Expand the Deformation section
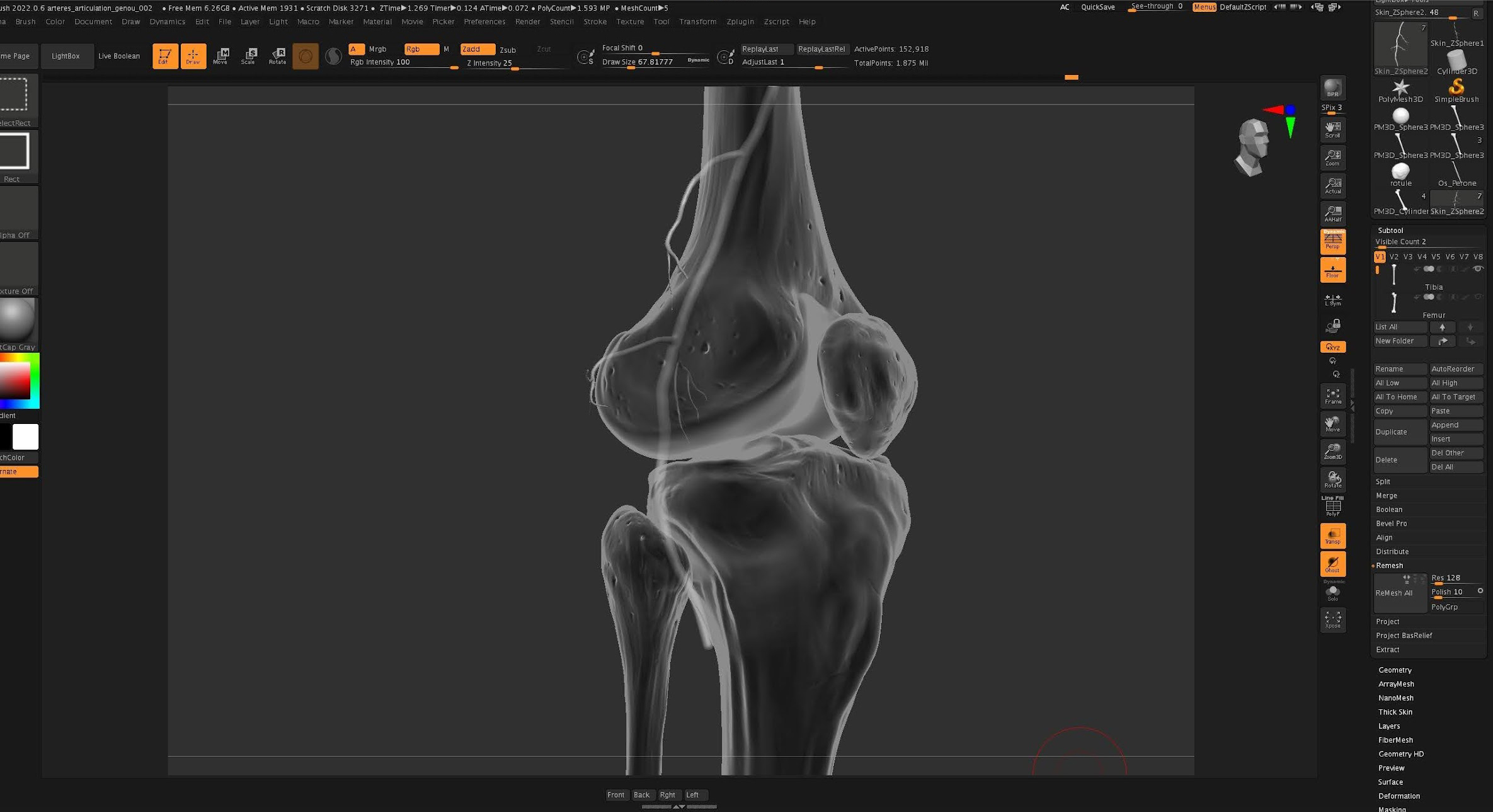This screenshot has width=1493, height=812. point(1399,796)
